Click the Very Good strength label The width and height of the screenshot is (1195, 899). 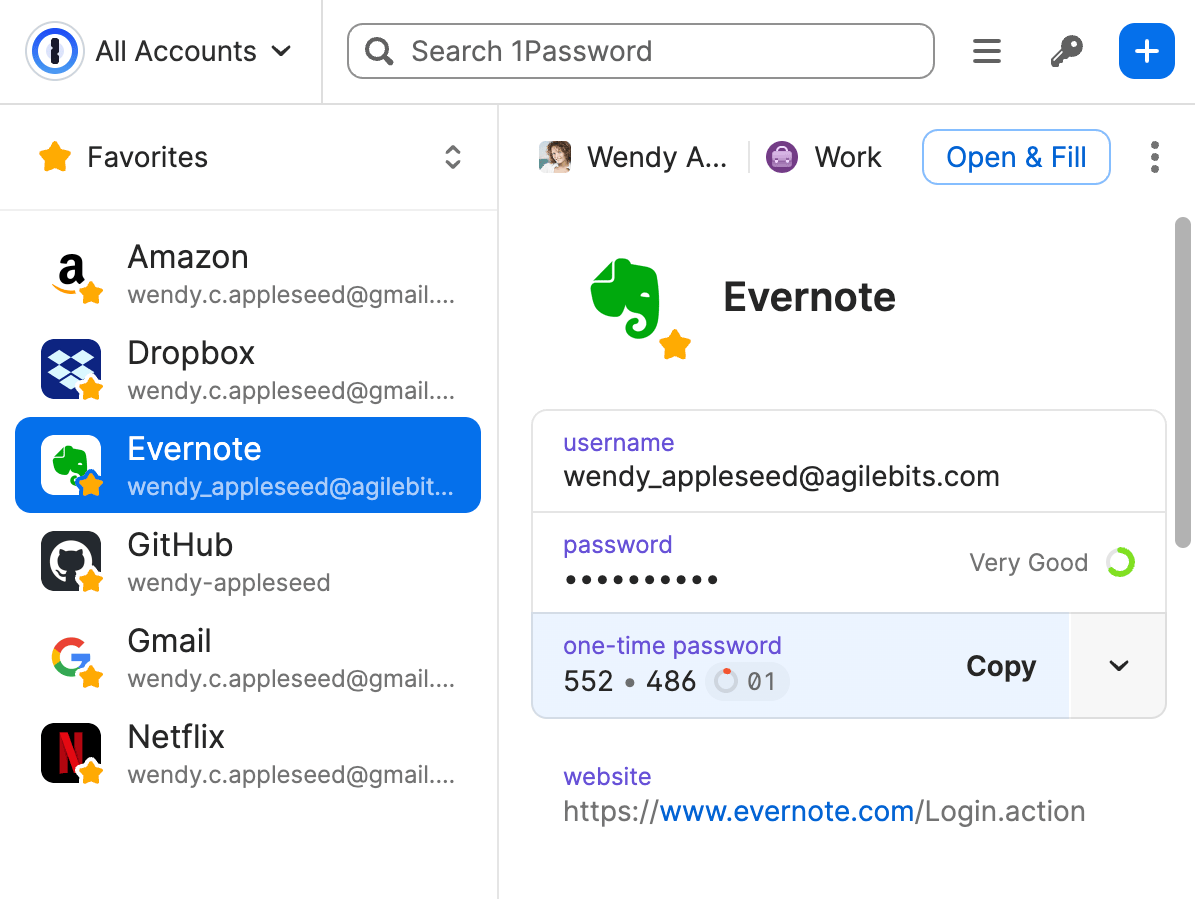tap(1028, 562)
